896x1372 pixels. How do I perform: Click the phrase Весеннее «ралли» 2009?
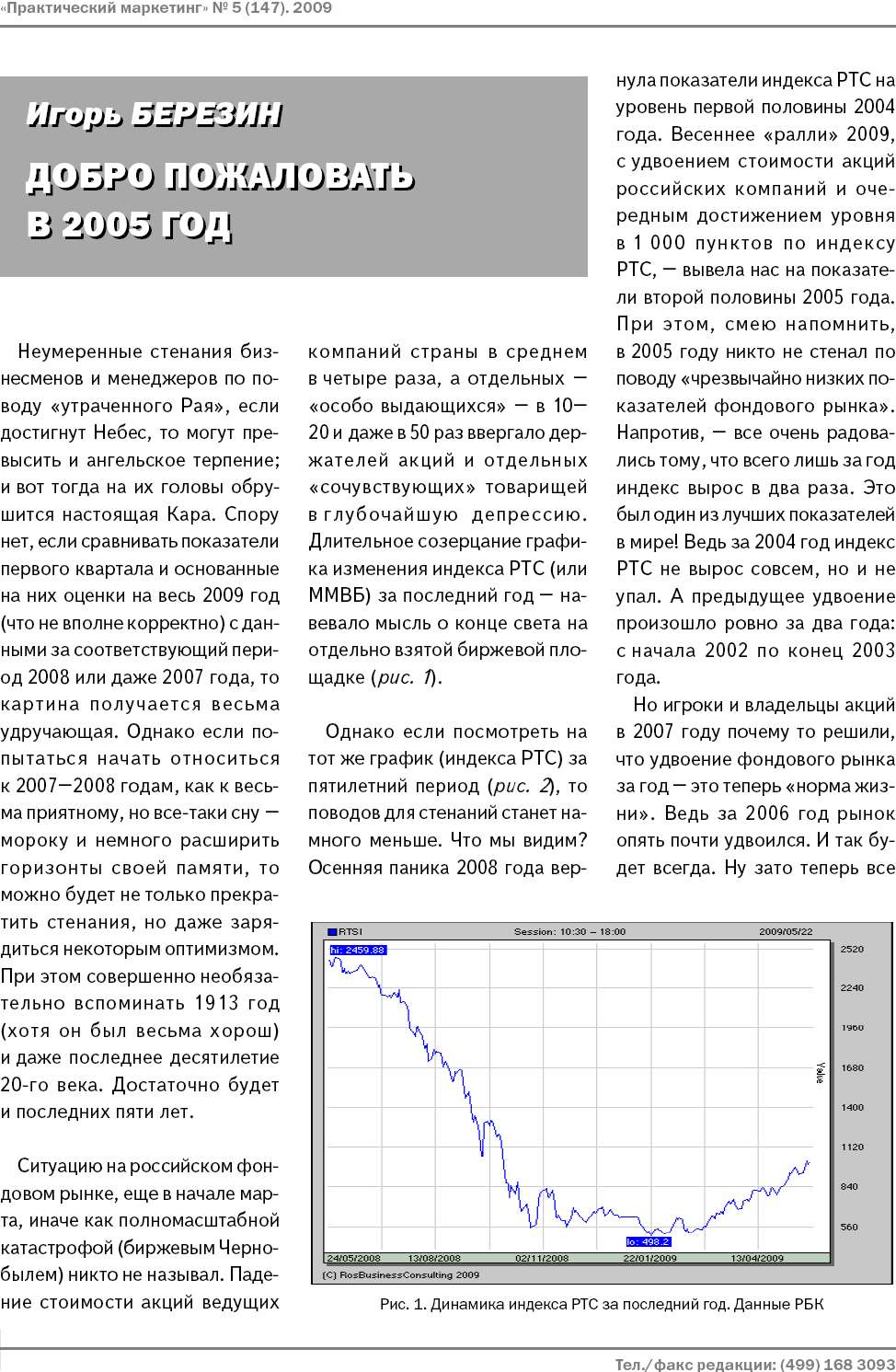(782, 134)
